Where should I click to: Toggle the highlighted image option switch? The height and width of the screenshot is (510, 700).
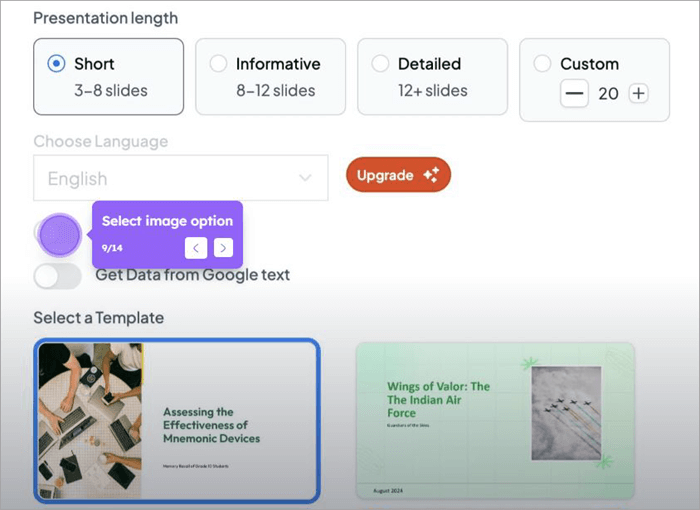pos(58,235)
